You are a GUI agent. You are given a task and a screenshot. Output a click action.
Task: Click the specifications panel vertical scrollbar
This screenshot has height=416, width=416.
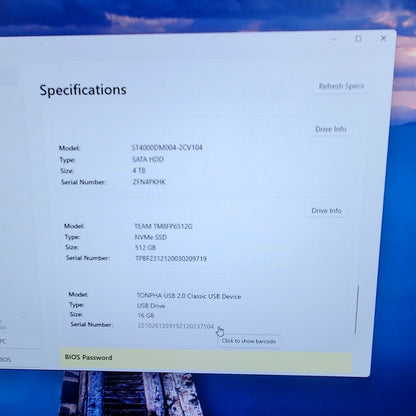point(357,309)
